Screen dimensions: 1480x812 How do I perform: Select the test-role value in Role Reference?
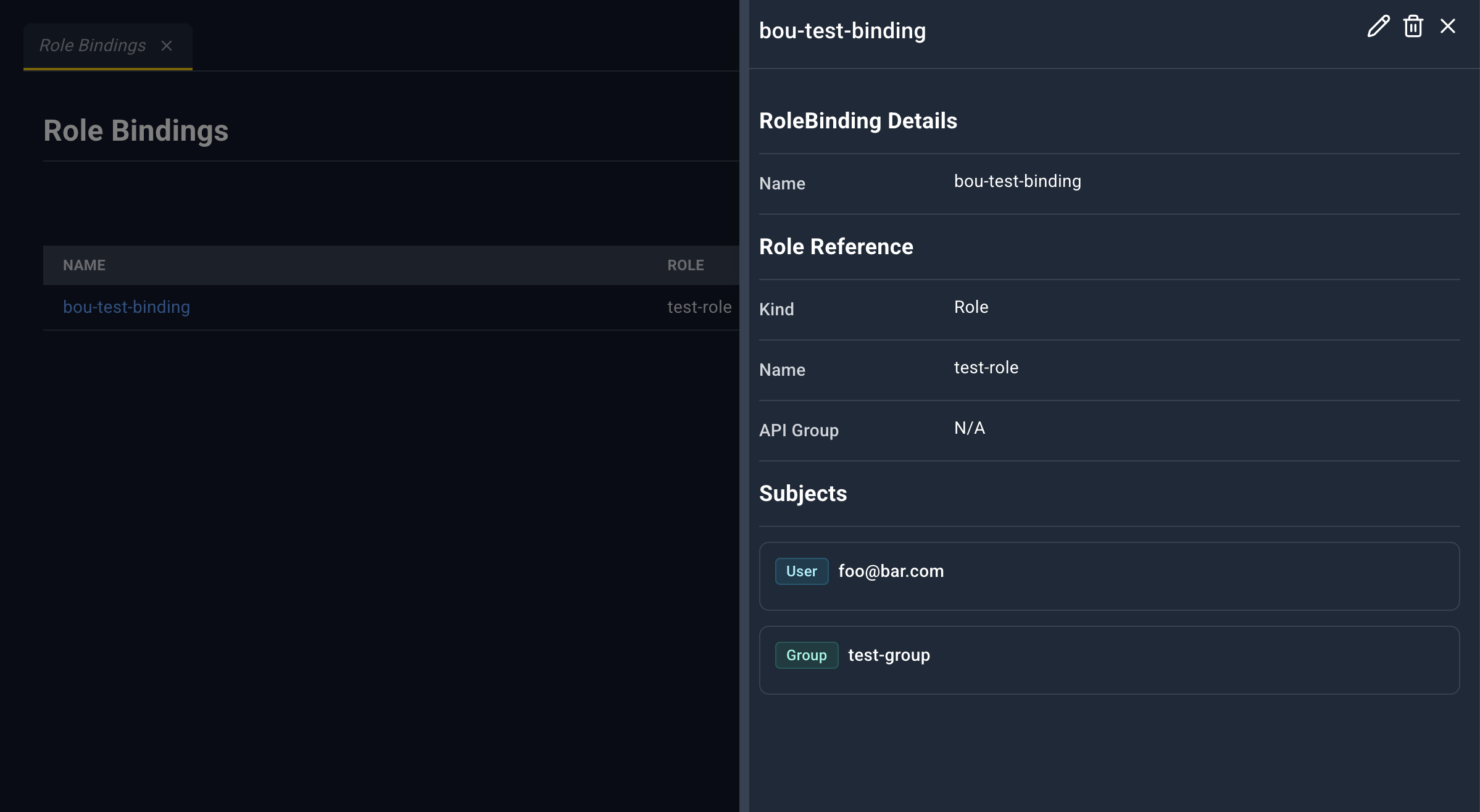[986, 368]
